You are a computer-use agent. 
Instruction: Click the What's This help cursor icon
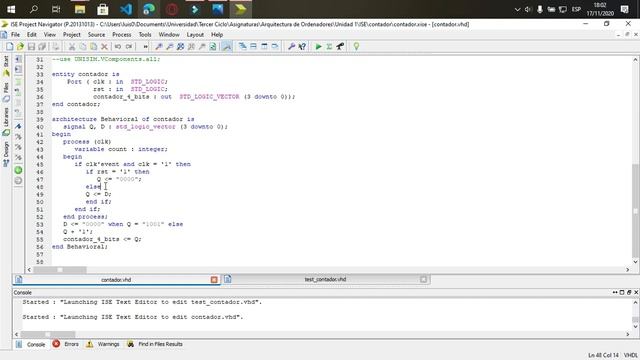click(x=302, y=47)
